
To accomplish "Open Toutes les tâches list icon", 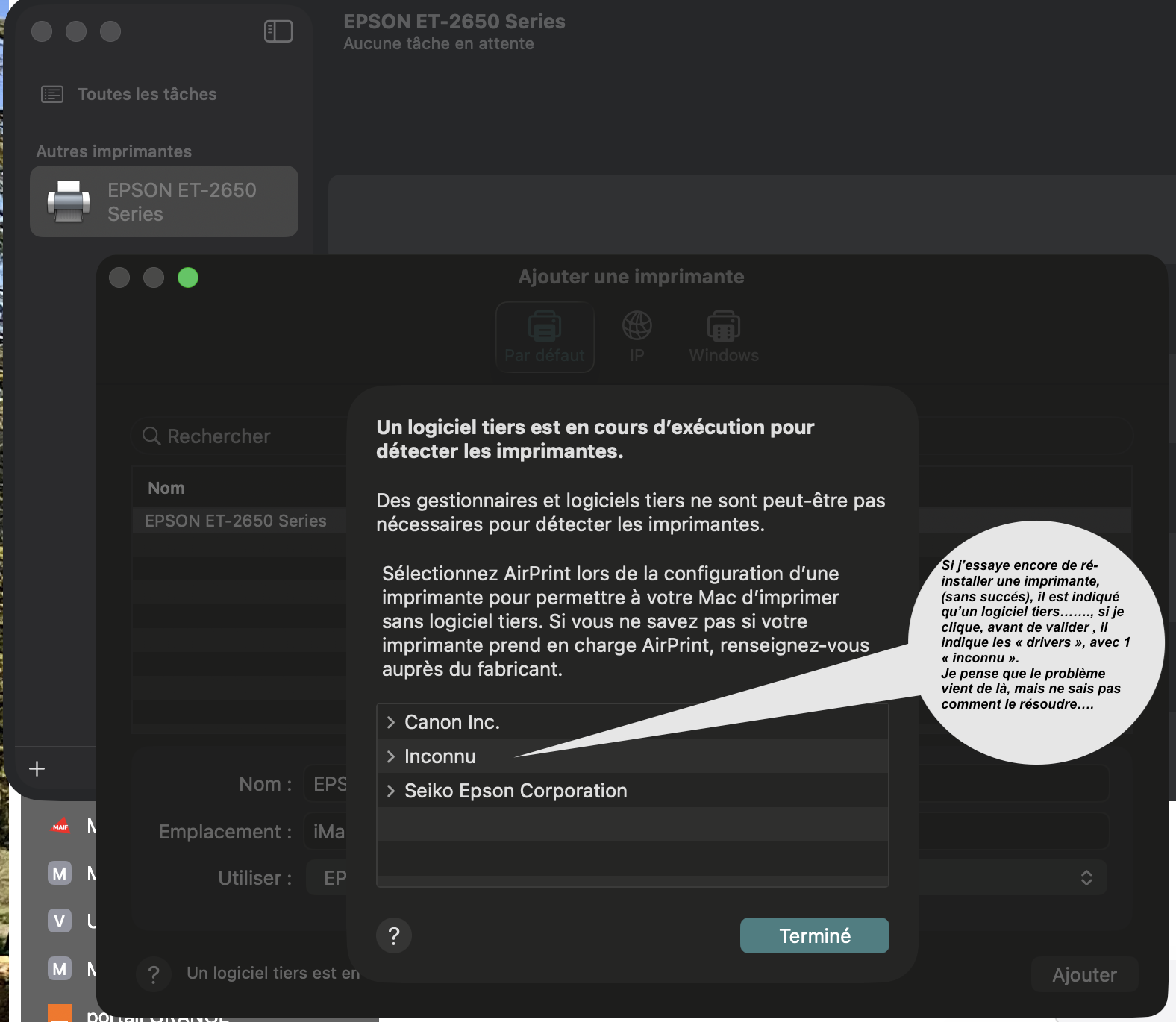I will tap(52, 94).
